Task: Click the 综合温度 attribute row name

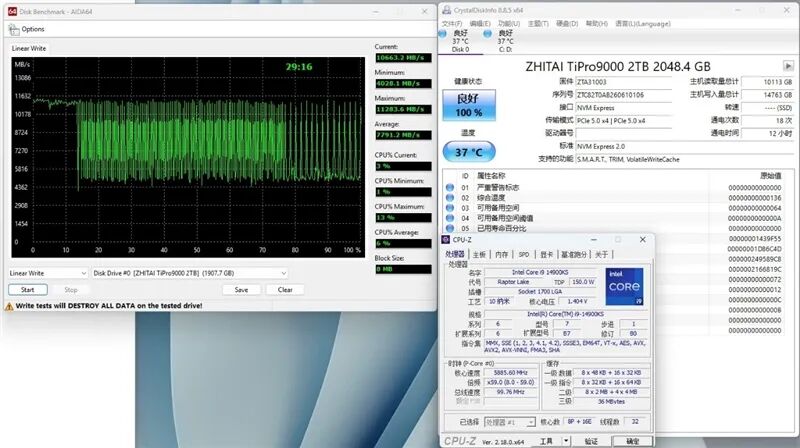Action: point(491,198)
